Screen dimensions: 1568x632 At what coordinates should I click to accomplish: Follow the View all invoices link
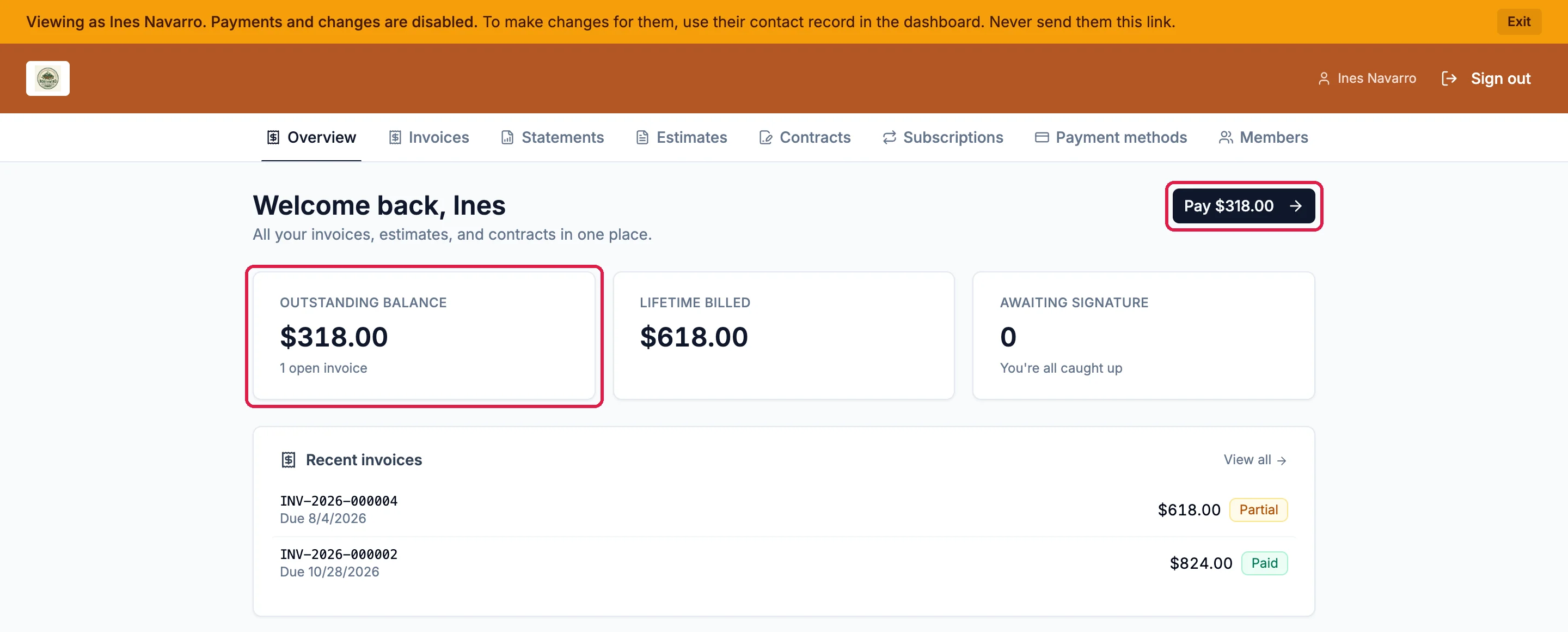click(1254, 460)
